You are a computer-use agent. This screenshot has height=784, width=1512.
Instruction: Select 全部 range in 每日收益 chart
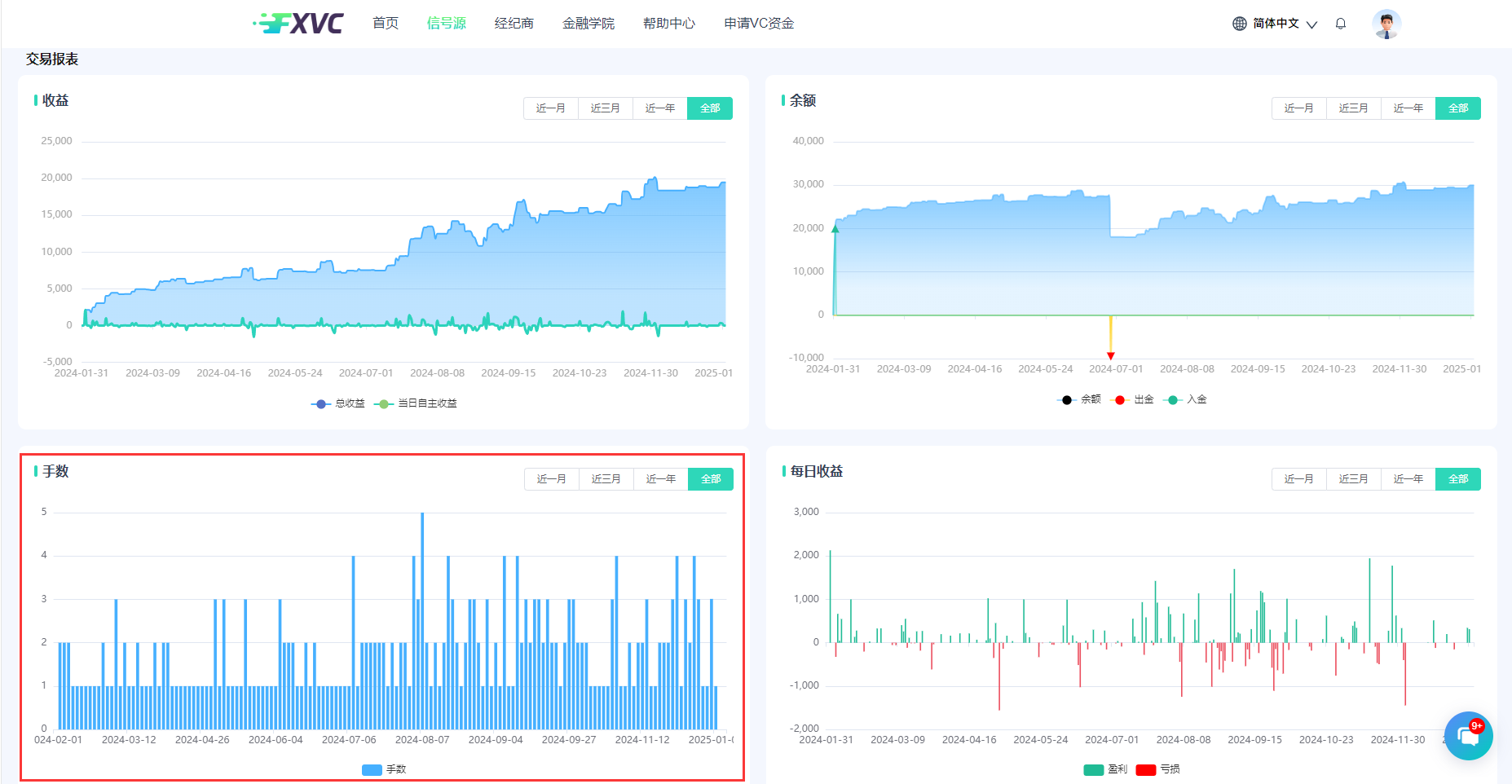tap(1457, 479)
